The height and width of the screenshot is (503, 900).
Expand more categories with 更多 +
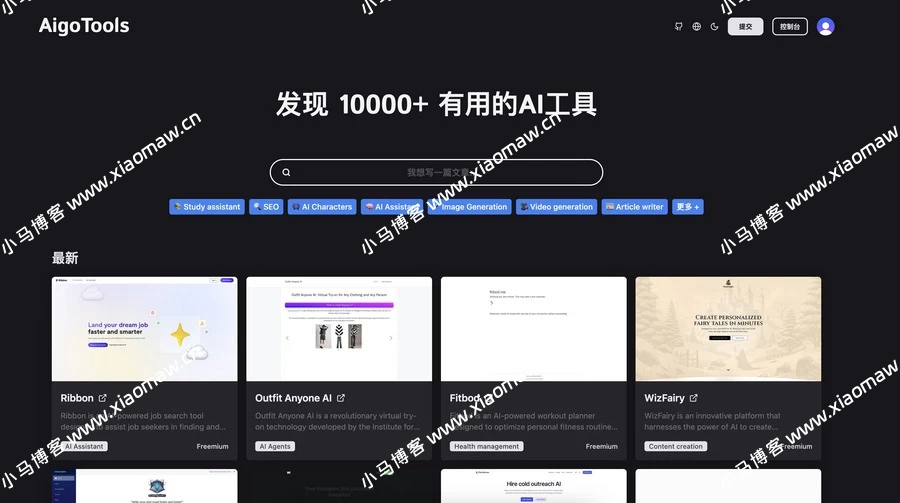pyautogui.click(x=687, y=207)
